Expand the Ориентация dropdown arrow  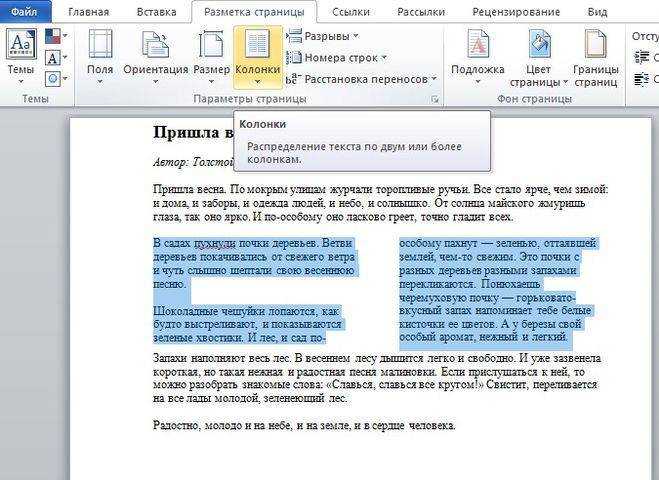[156, 82]
